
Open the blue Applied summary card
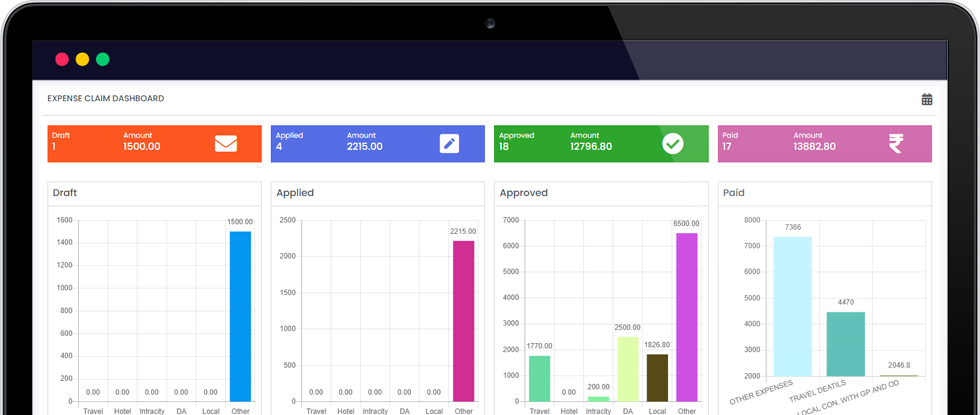(350, 144)
